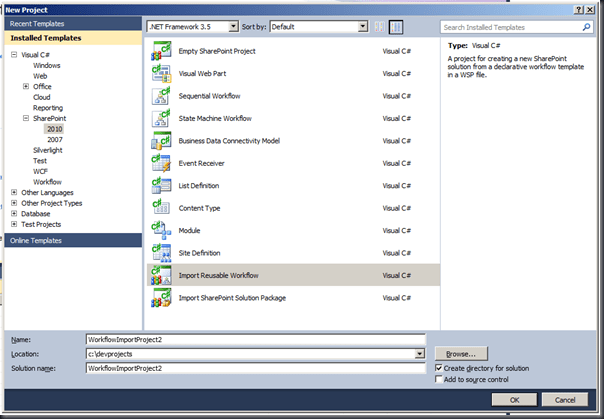Choose the Import SharePoint Solution Package icon
The width and height of the screenshot is (604, 419).
[161, 298]
